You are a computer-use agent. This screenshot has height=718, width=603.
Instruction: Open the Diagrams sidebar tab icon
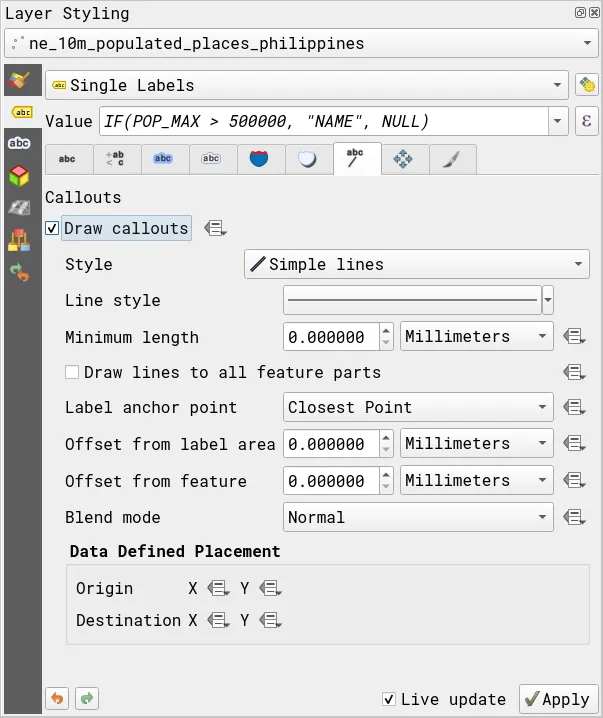pyautogui.click(x=19, y=208)
